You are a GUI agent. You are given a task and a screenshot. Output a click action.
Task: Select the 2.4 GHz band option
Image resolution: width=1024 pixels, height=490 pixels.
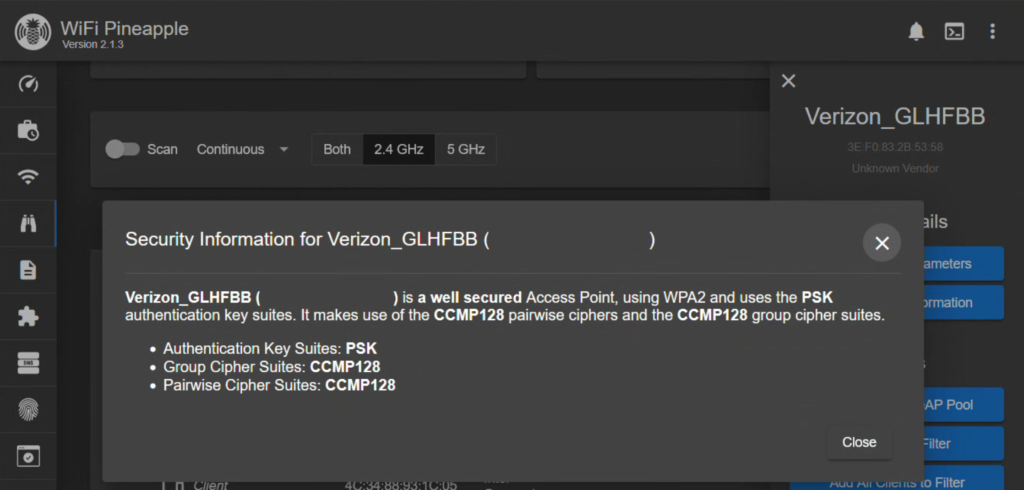click(398, 150)
